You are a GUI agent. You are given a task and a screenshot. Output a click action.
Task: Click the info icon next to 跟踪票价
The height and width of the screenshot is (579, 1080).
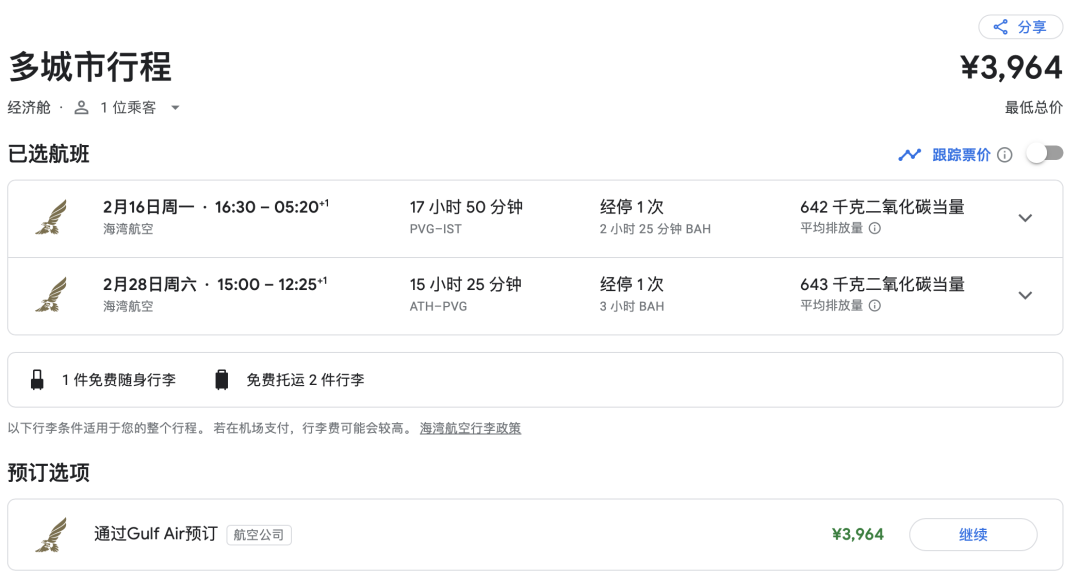tap(1005, 155)
